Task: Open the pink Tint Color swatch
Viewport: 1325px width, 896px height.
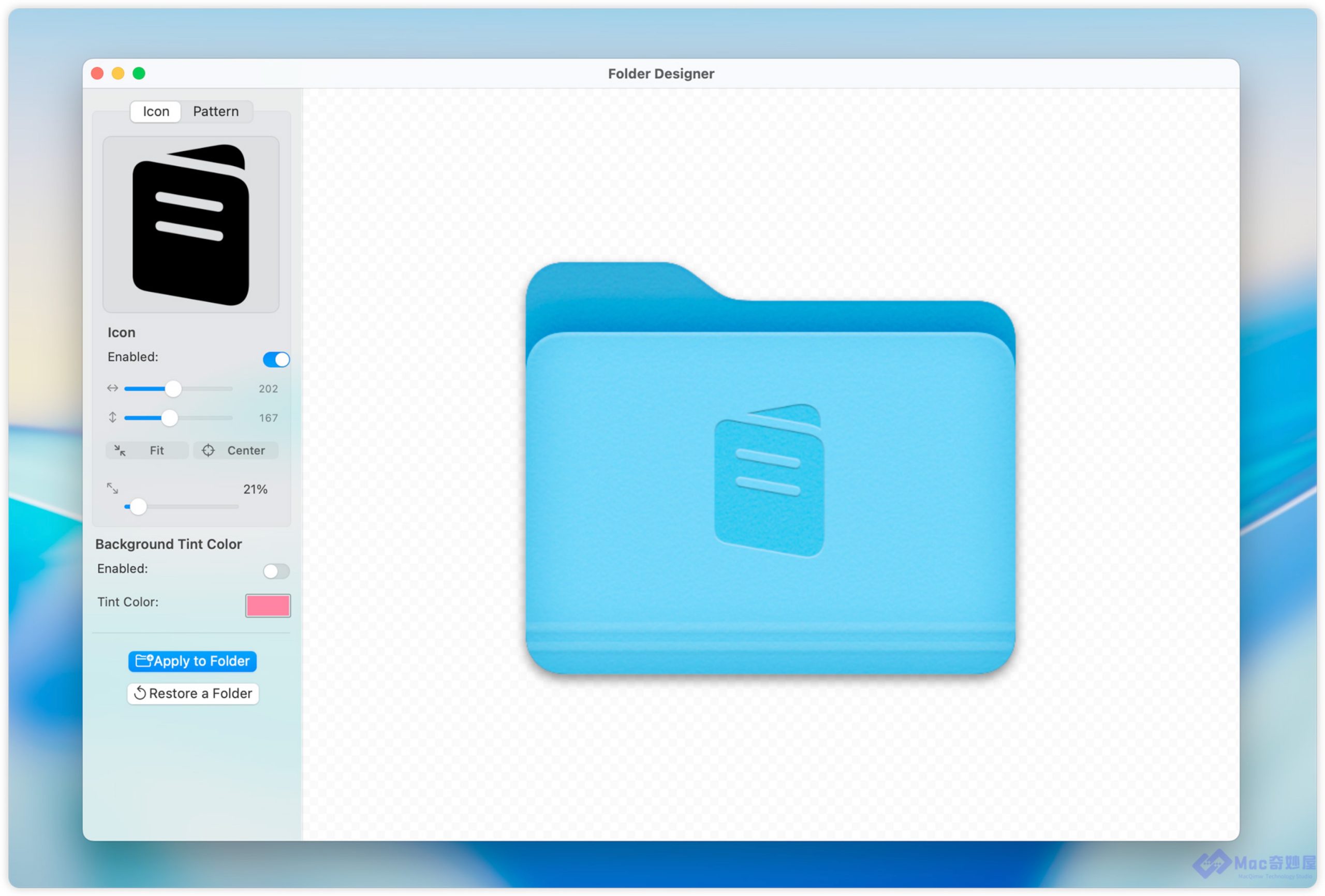Action: (x=268, y=605)
